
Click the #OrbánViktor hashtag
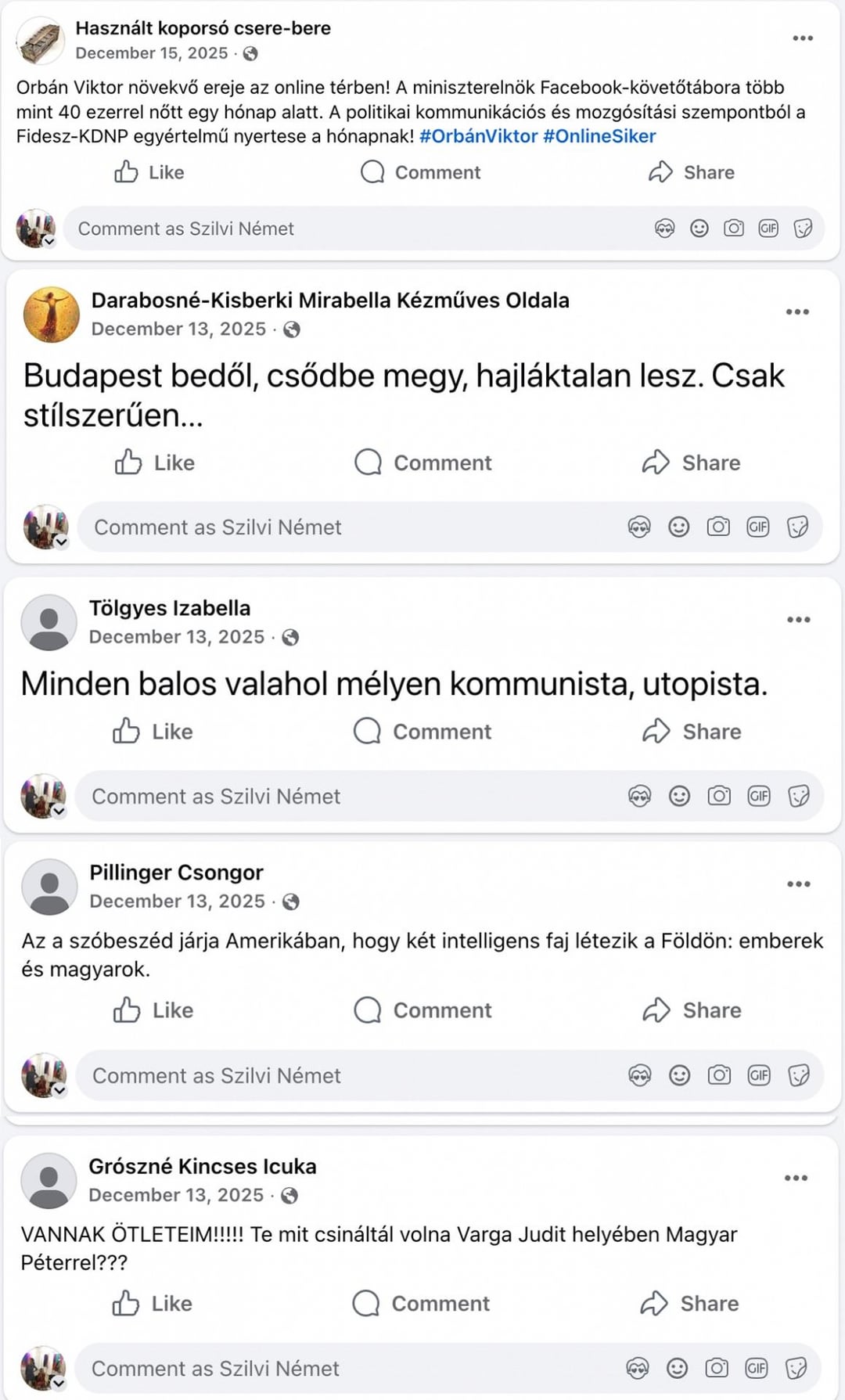click(x=478, y=136)
